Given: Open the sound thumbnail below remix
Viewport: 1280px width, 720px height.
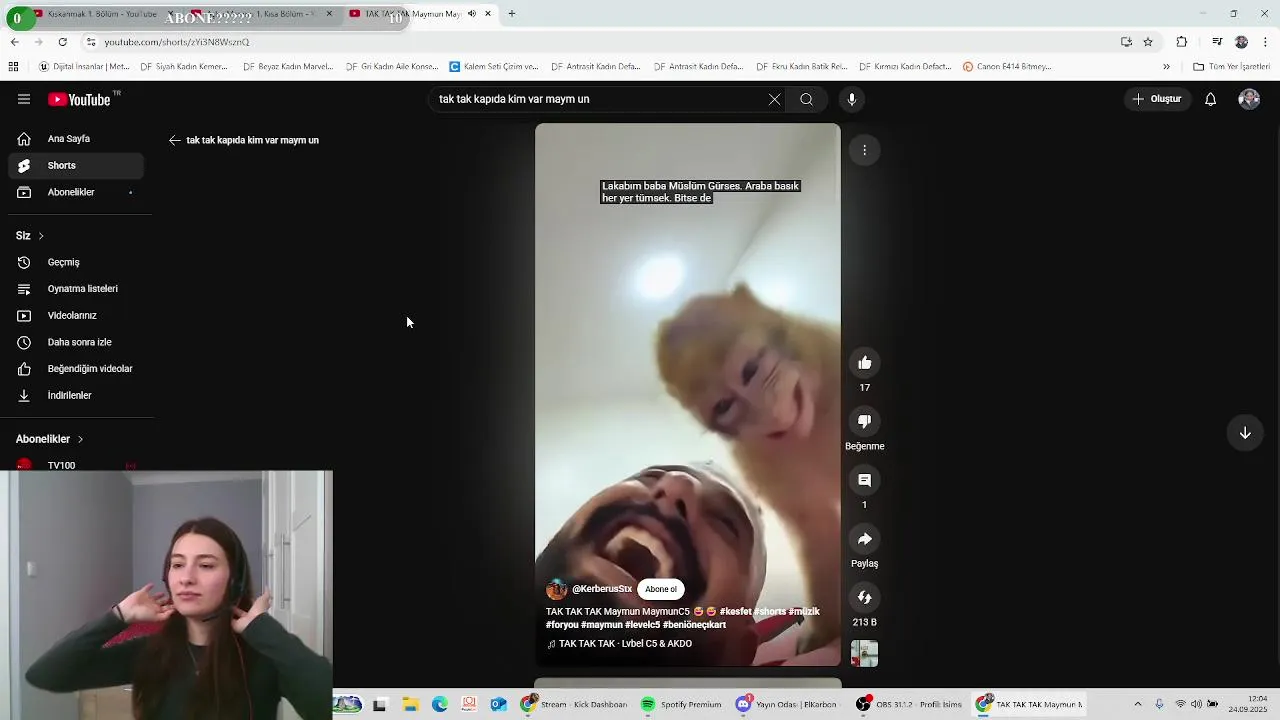Looking at the screenshot, I should pos(865,654).
